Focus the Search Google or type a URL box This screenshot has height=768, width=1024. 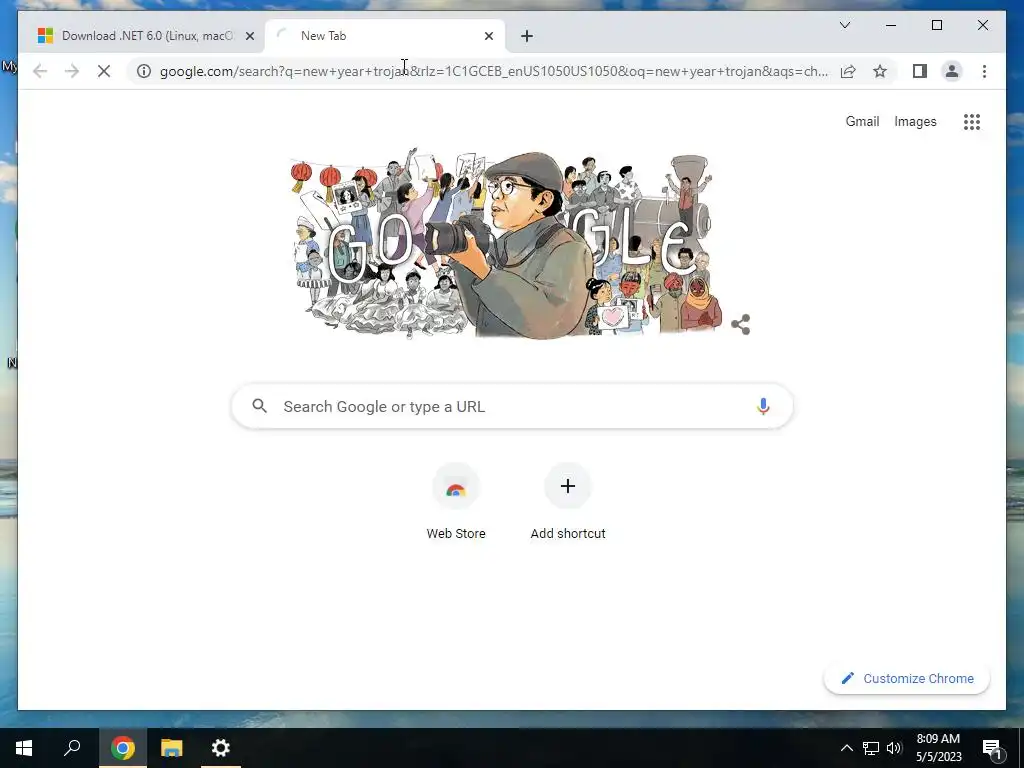(512, 406)
